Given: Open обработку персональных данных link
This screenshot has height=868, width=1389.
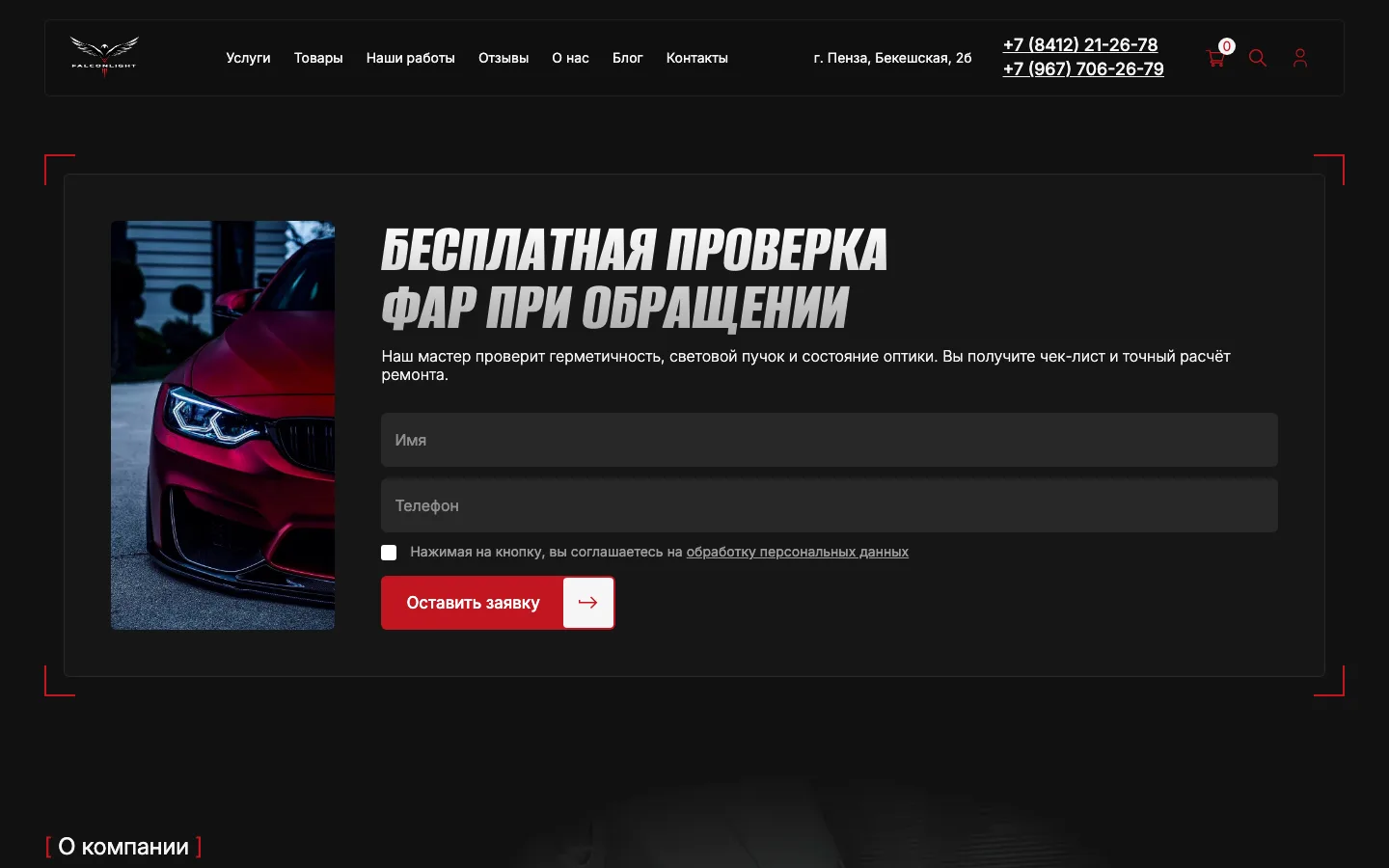Looking at the screenshot, I should click(x=797, y=552).
